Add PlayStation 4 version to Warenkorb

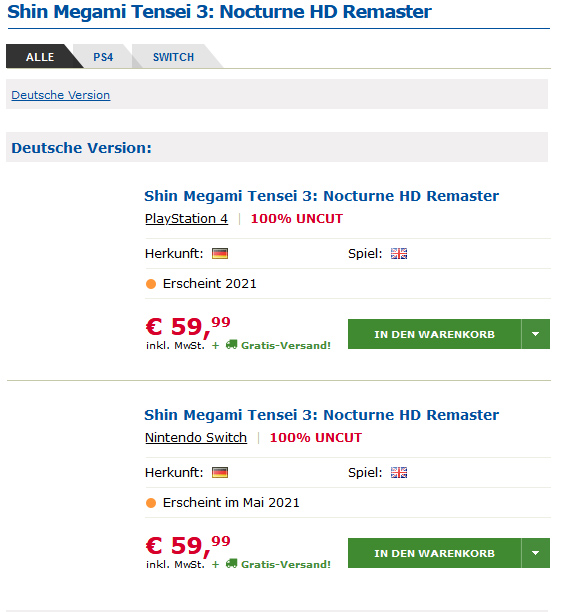[x=435, y=334]
